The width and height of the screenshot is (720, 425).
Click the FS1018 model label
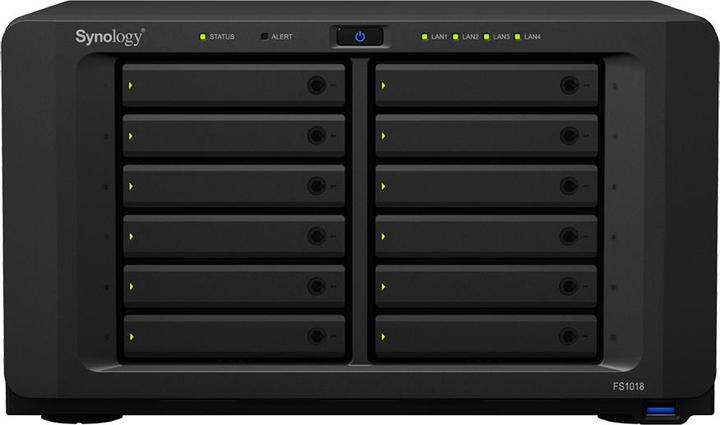(x=628, y=386)
